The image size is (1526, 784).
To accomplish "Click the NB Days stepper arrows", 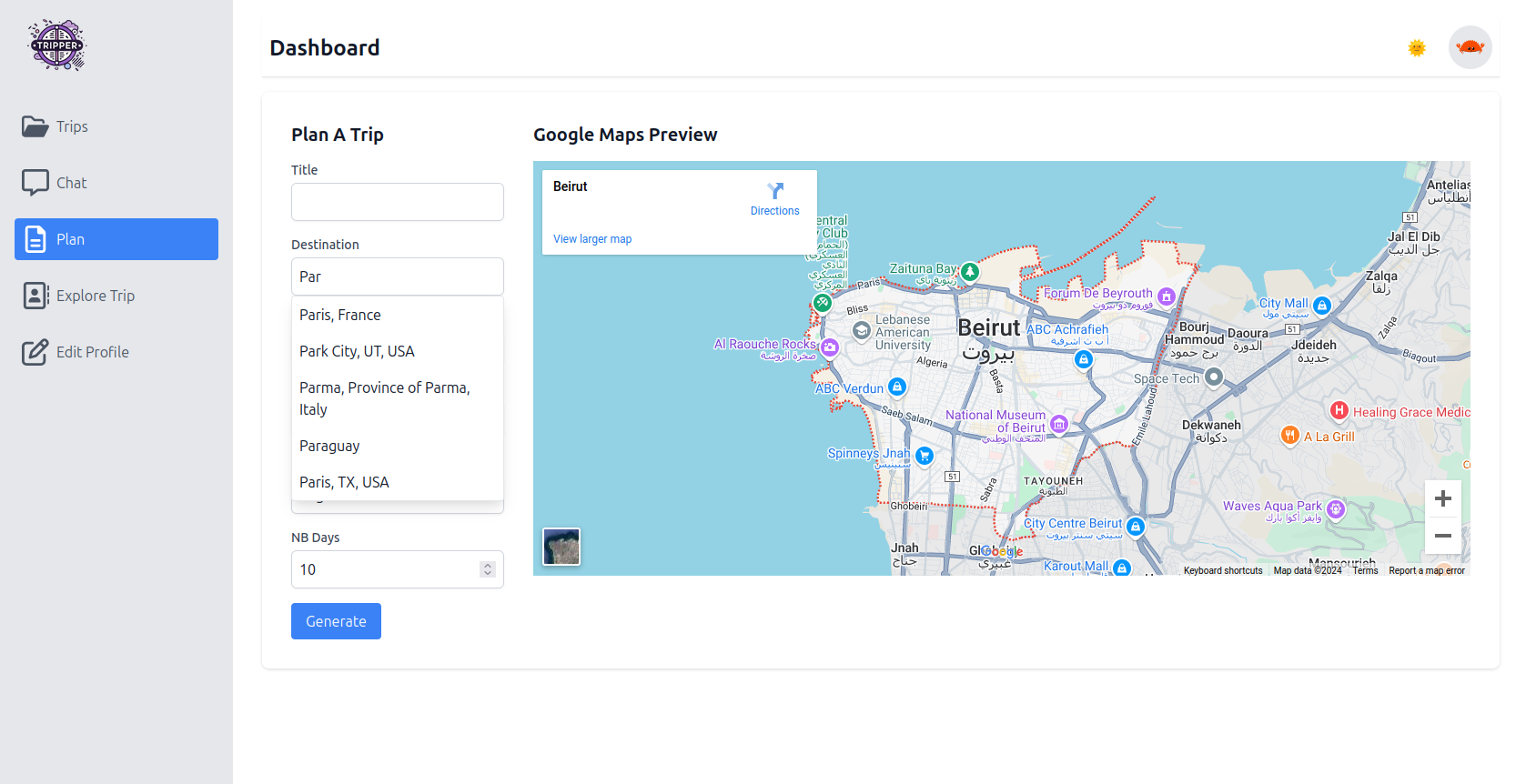I will pyautogui.click(x=488, y=569).
